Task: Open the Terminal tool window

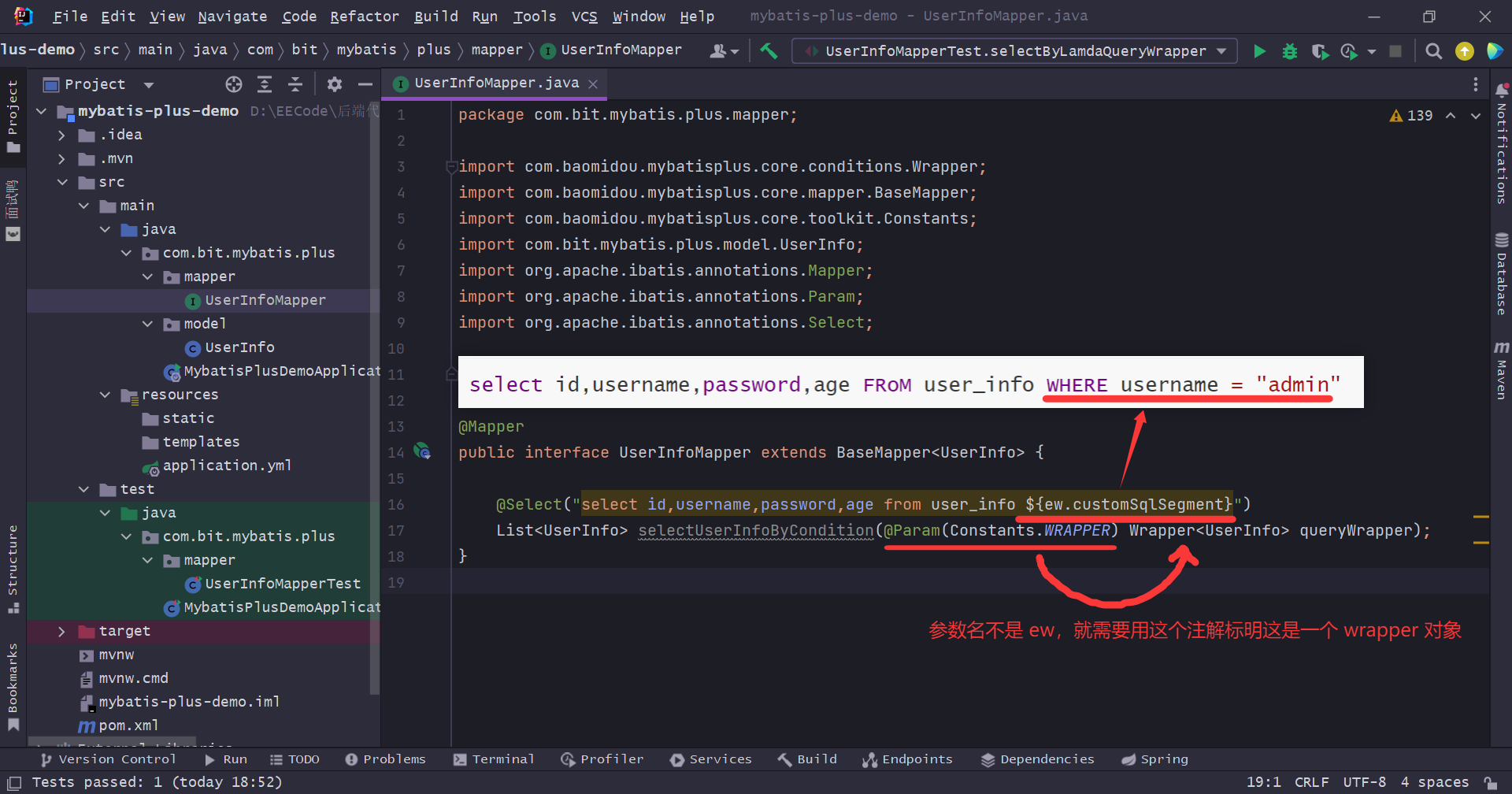Action: [494, 759]
